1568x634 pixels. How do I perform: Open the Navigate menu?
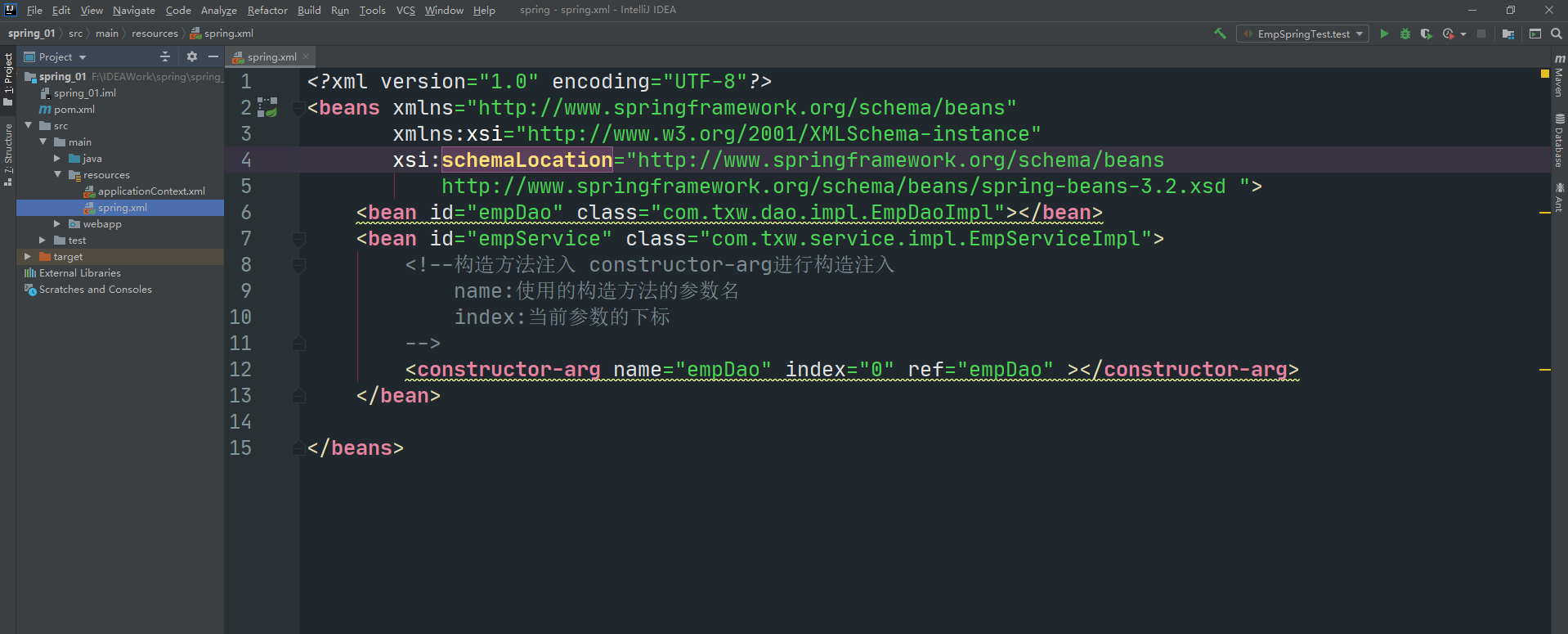point(134,10)
